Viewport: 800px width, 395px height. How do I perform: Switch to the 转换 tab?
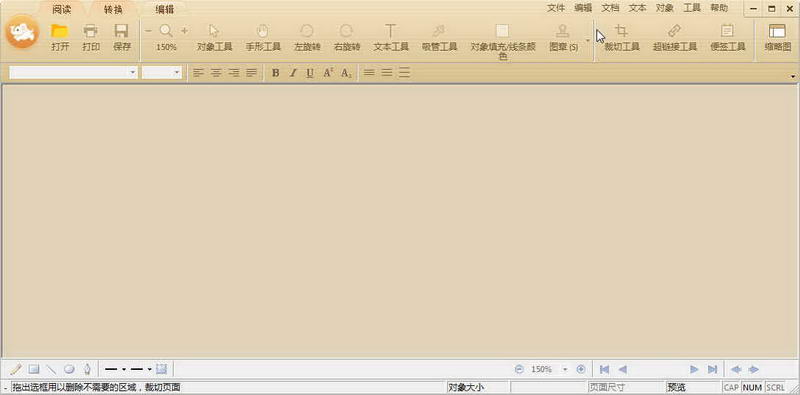click(x=113, y=9)
